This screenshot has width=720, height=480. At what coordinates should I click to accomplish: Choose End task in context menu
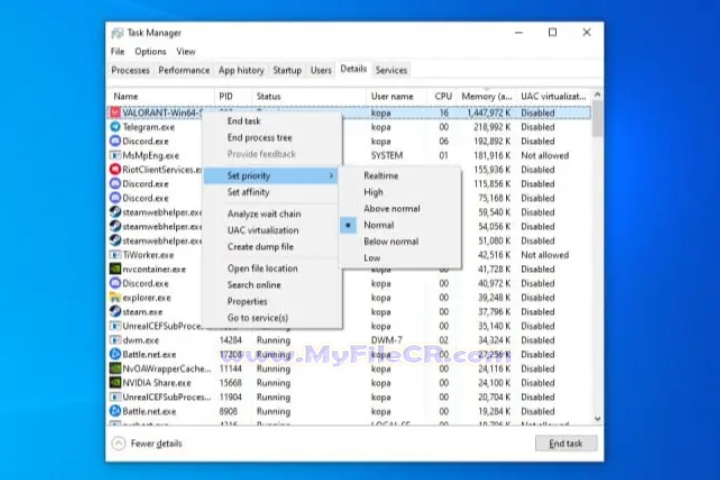272,121
